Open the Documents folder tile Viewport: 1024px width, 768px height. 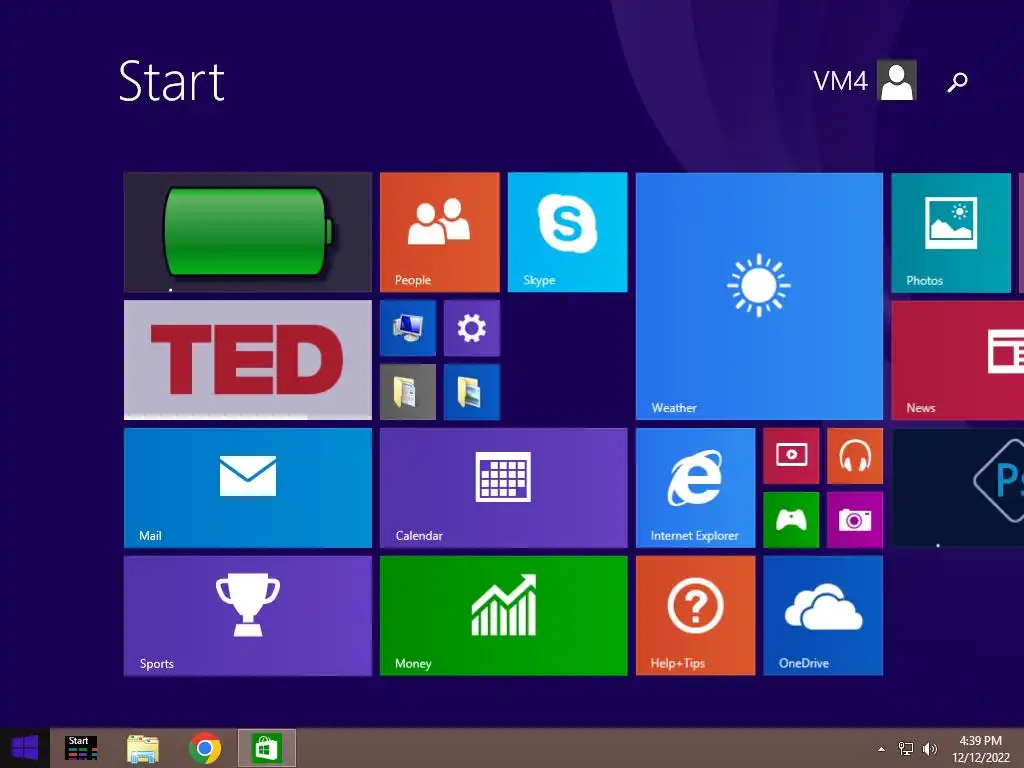pyautogui.click(x=408, y=392)
